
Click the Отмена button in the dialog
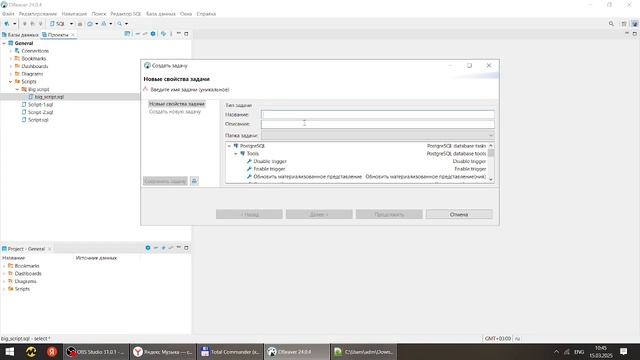[459, 214]
